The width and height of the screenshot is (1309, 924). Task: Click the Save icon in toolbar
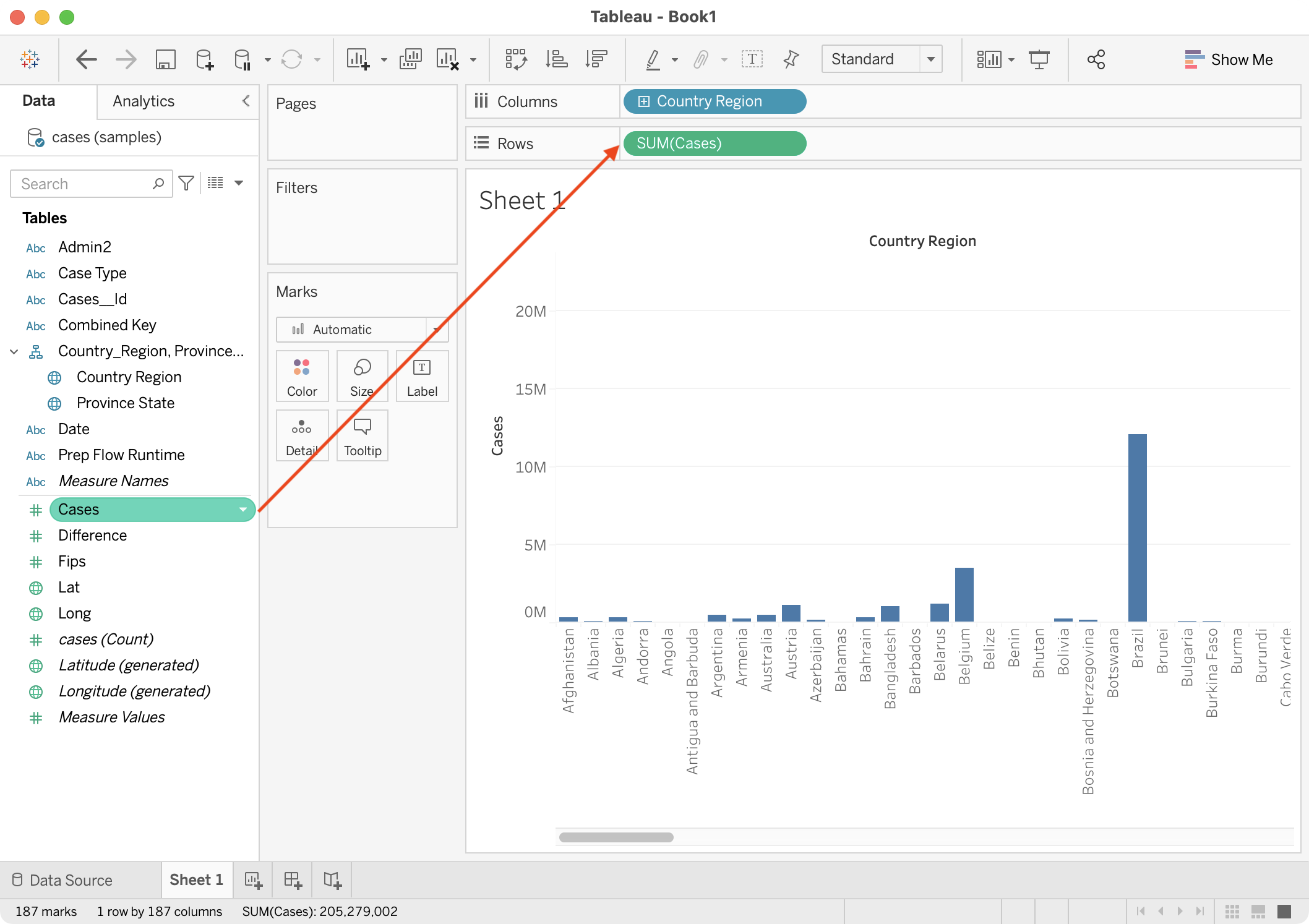point(165,59)
